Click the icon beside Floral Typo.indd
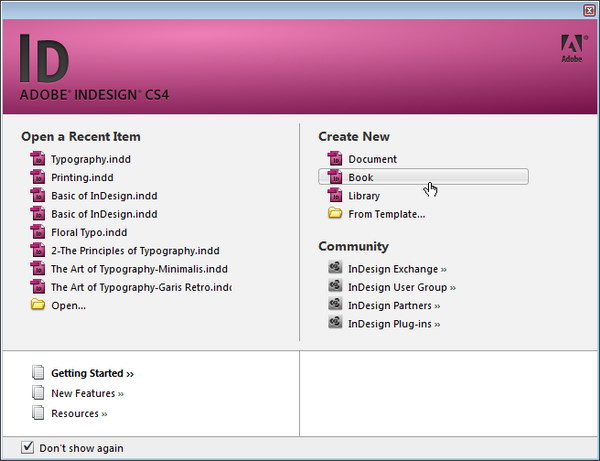 point(38,232)
